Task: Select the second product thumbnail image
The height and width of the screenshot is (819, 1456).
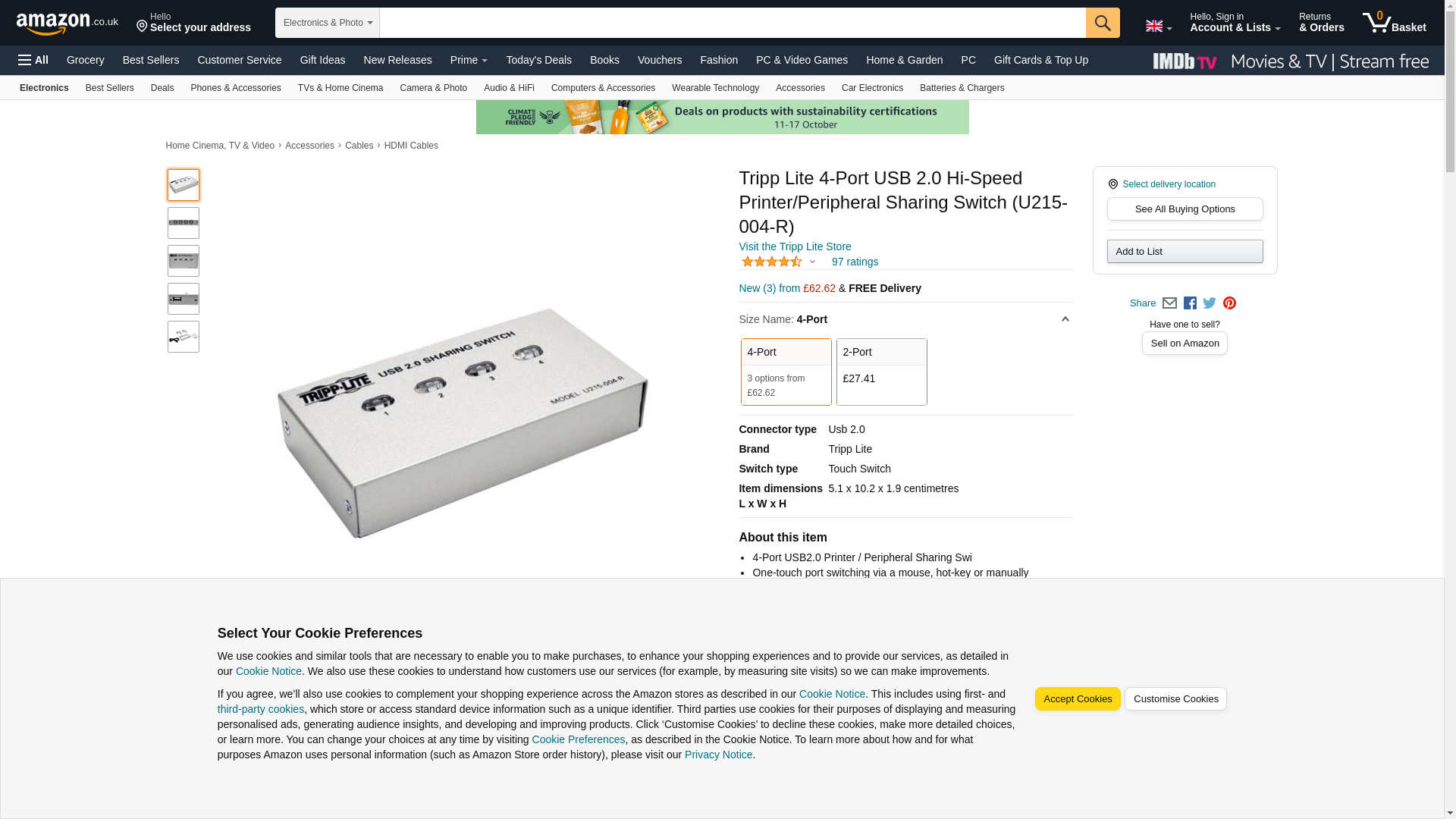Action: (x=184, y=223)
